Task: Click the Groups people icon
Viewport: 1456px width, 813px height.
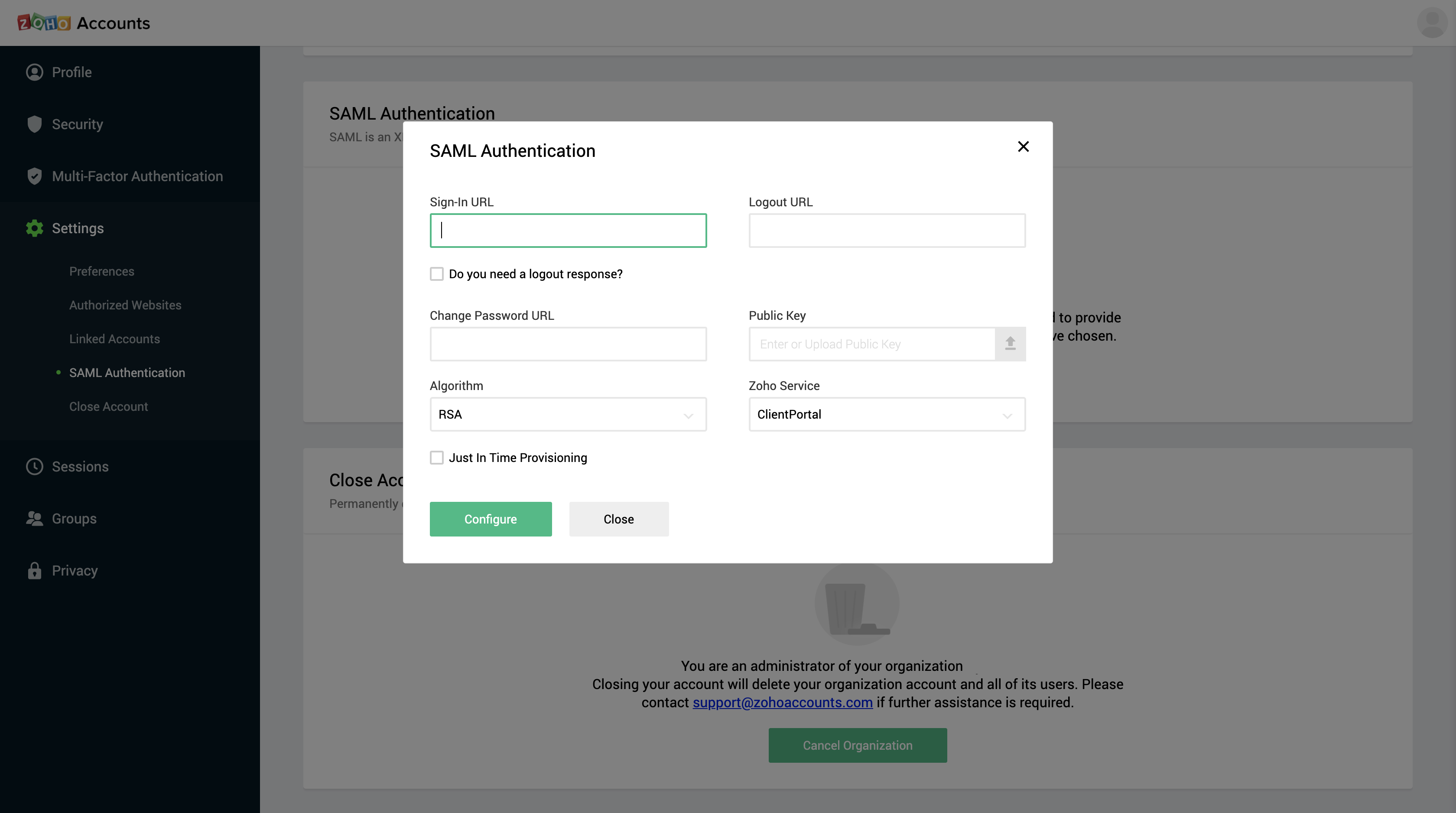Action: pyautogui.click(x=35, y=518)
